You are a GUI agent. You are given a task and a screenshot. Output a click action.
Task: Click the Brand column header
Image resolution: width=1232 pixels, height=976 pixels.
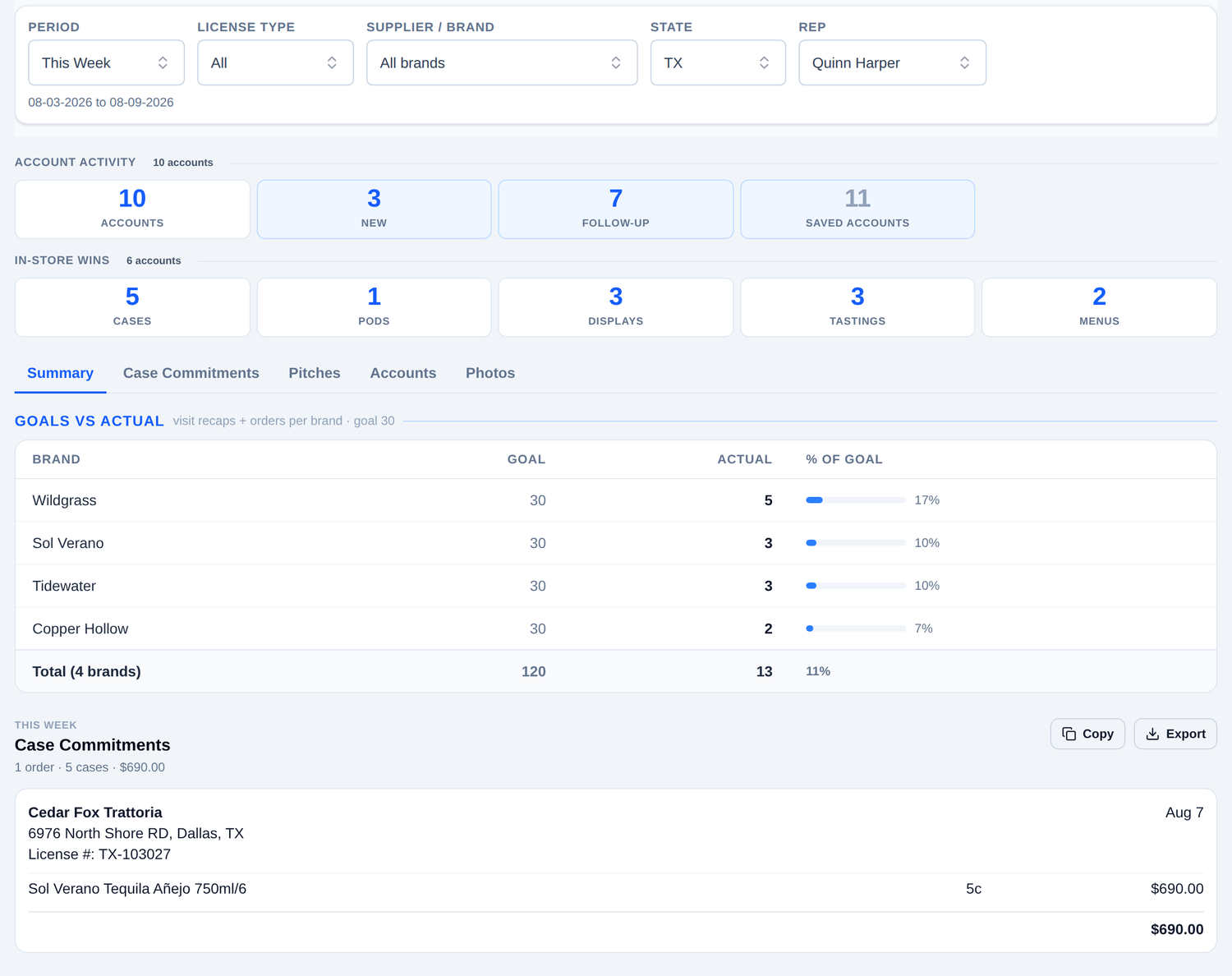[56, 459]
